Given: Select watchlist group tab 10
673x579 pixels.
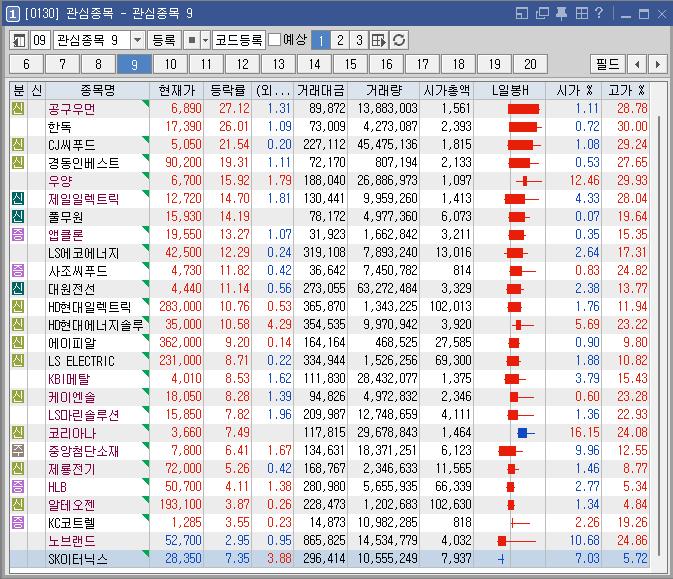Looking at the screenshot, I should coord(170,64).
